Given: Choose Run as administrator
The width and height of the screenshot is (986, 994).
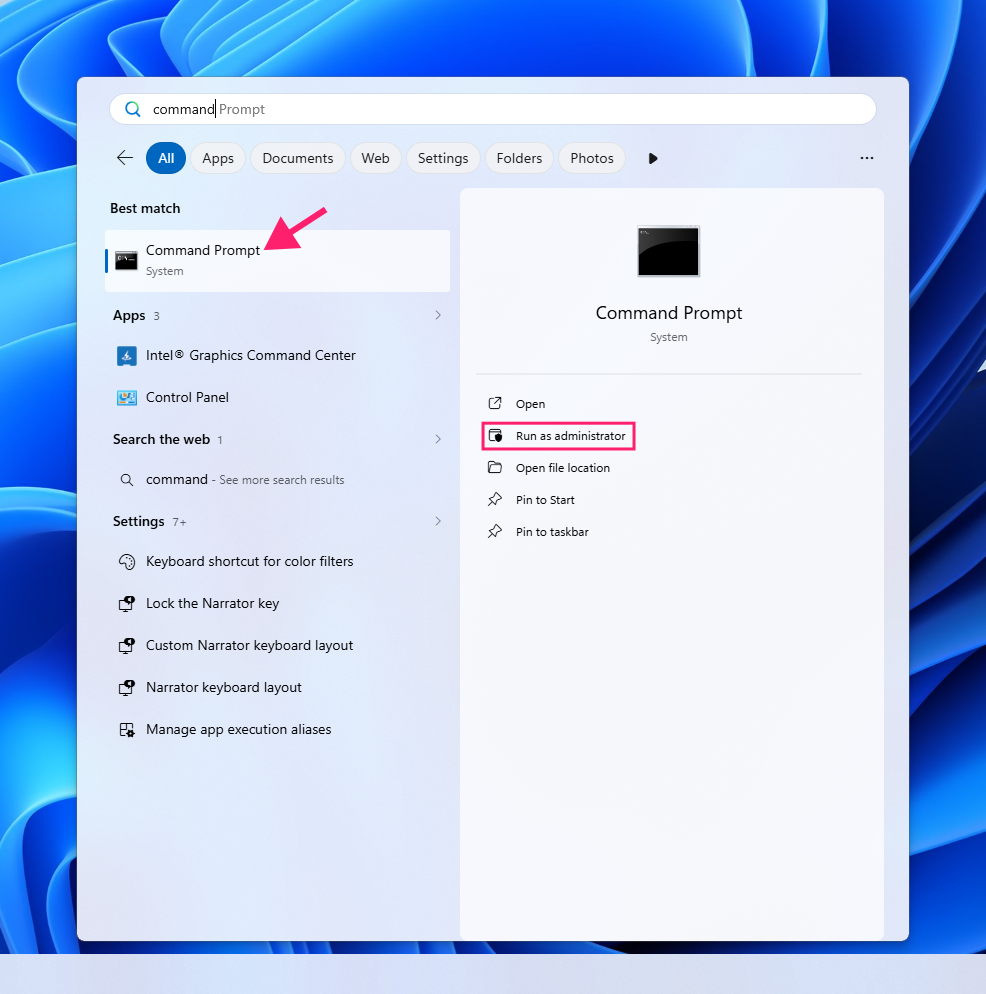Looking at the screenshot, I should [571, 436].
